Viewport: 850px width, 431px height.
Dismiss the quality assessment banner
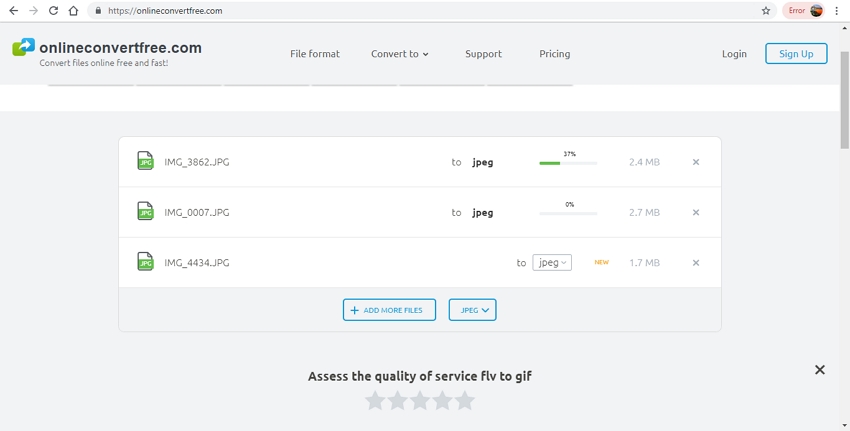819,370
